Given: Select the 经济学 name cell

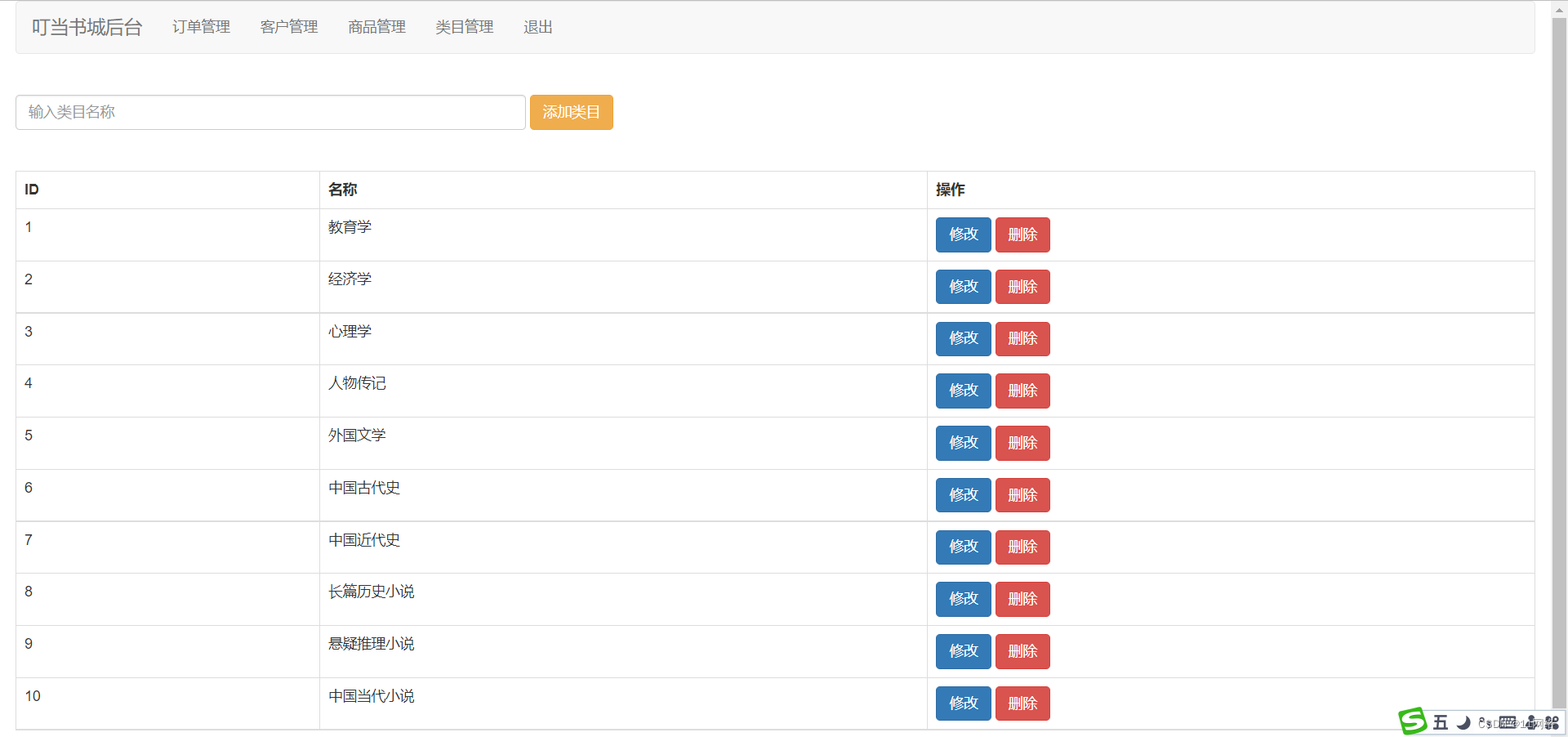Looking at the screenshot, I should coord(623,287).
